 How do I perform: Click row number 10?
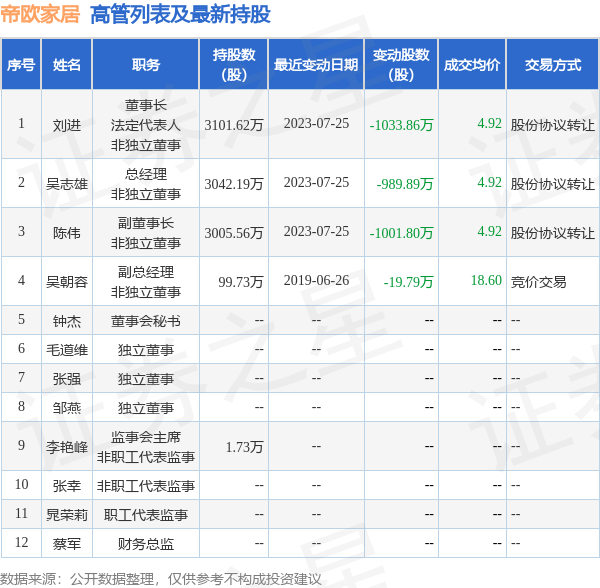click(21, 484)
